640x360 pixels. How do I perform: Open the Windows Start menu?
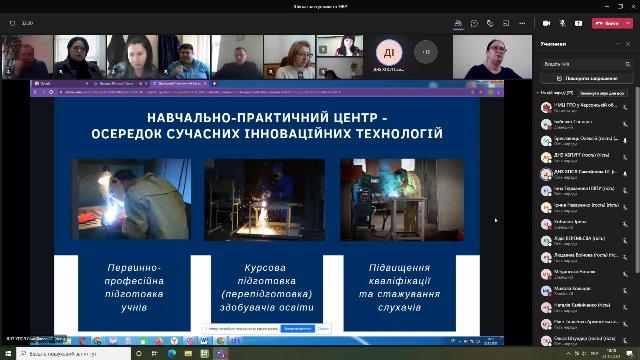pyautogui.click(x=8, y=353)
